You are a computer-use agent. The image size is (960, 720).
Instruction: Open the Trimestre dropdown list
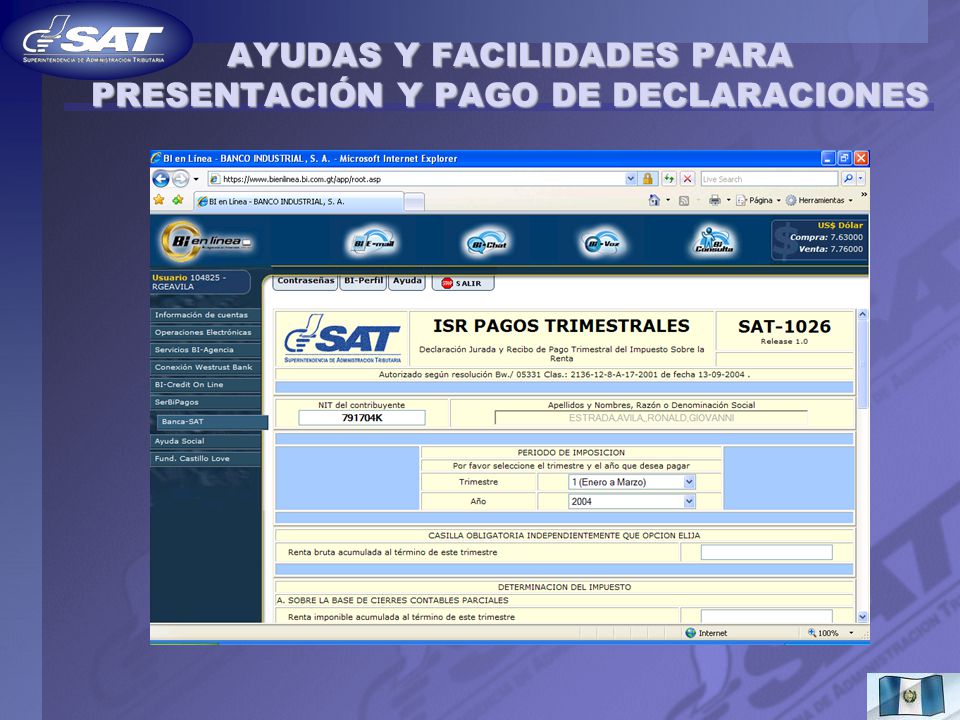632,482
